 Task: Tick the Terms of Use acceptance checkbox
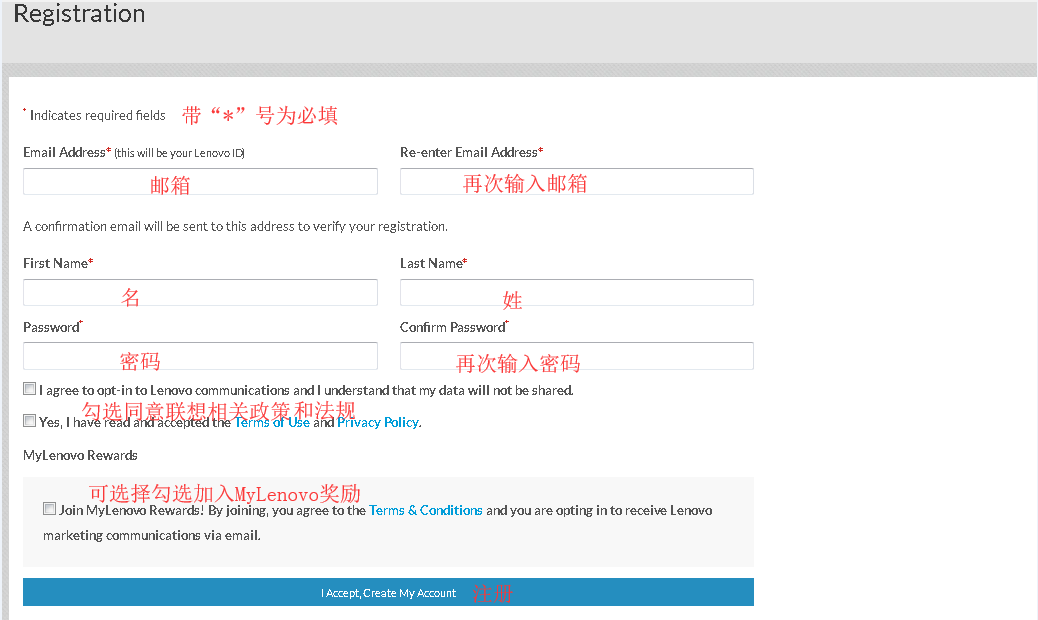click(x=30, y=421)
